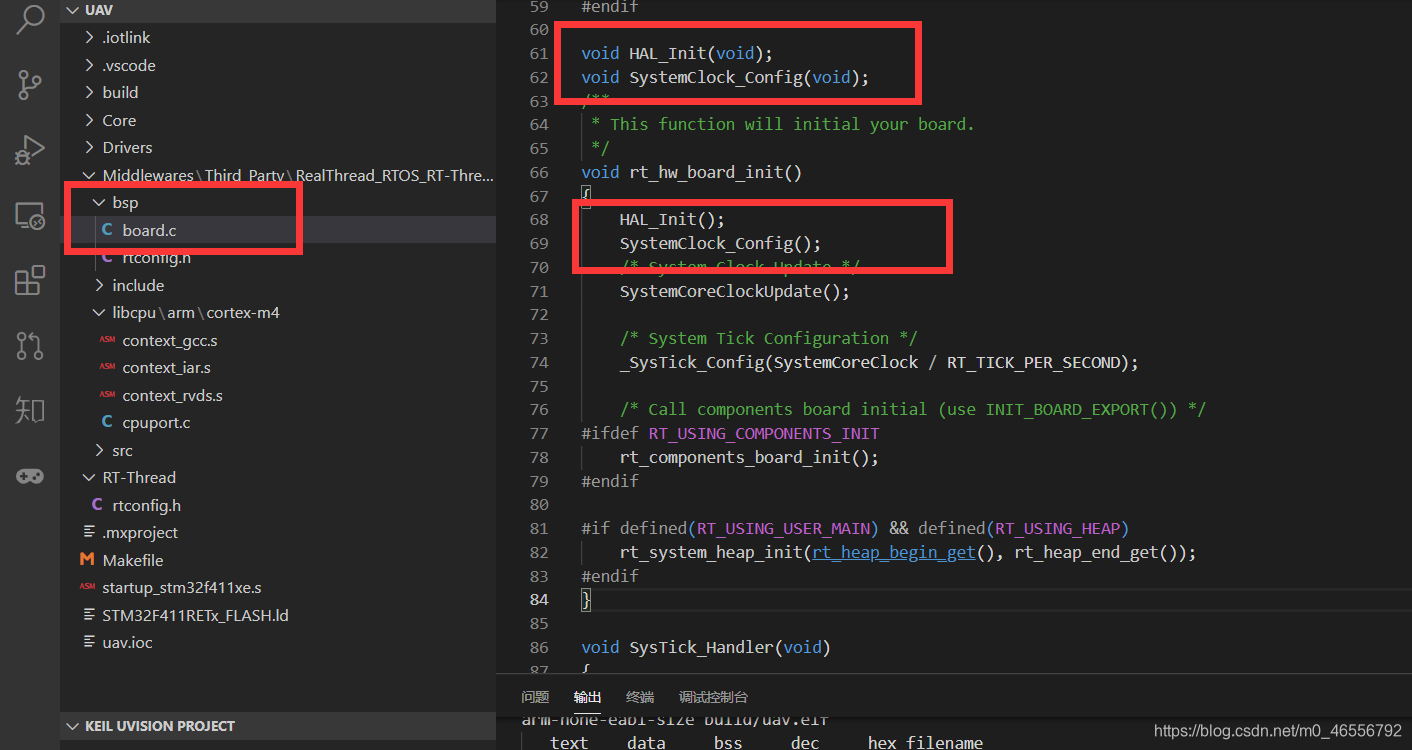Click the ASM icon of context_rvds.s
Screen dimensions: 1412x750
[107, 395]
